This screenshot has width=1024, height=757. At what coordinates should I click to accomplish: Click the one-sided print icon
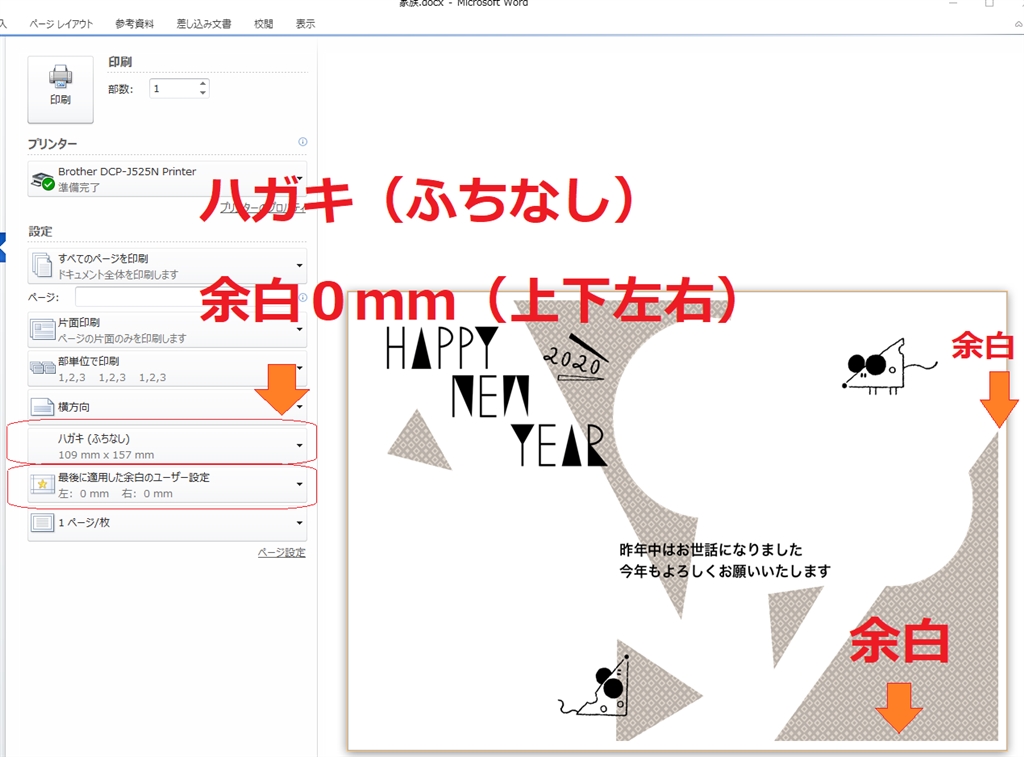pos(43,329)
